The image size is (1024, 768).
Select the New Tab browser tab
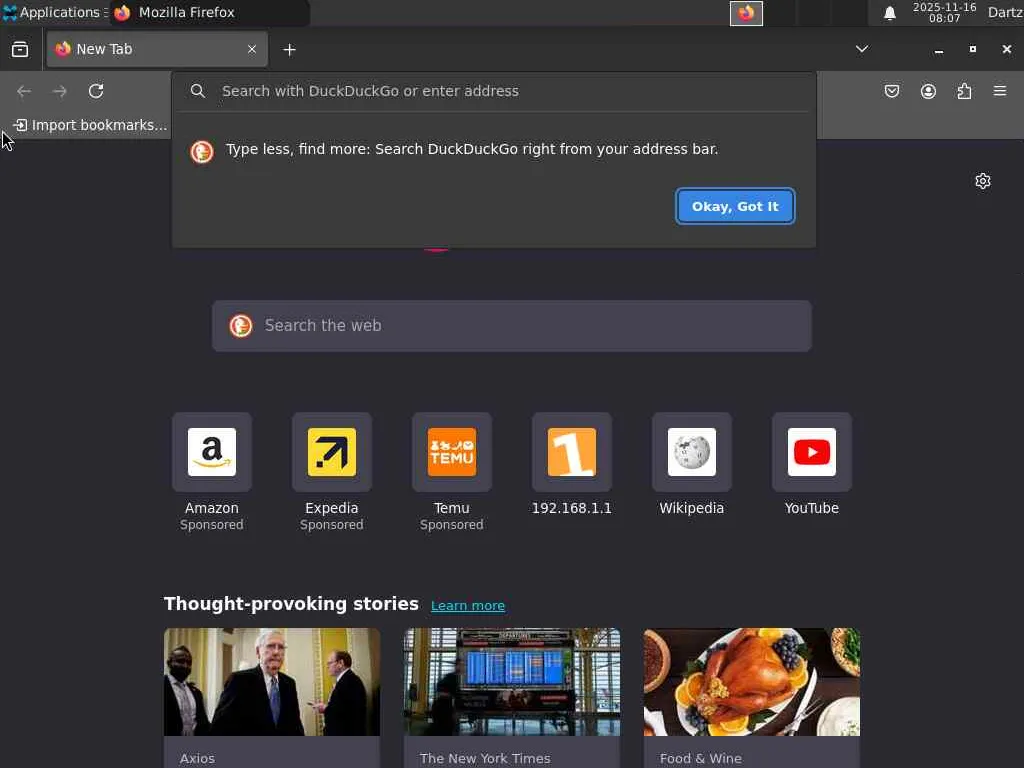[x=157, y=50]
